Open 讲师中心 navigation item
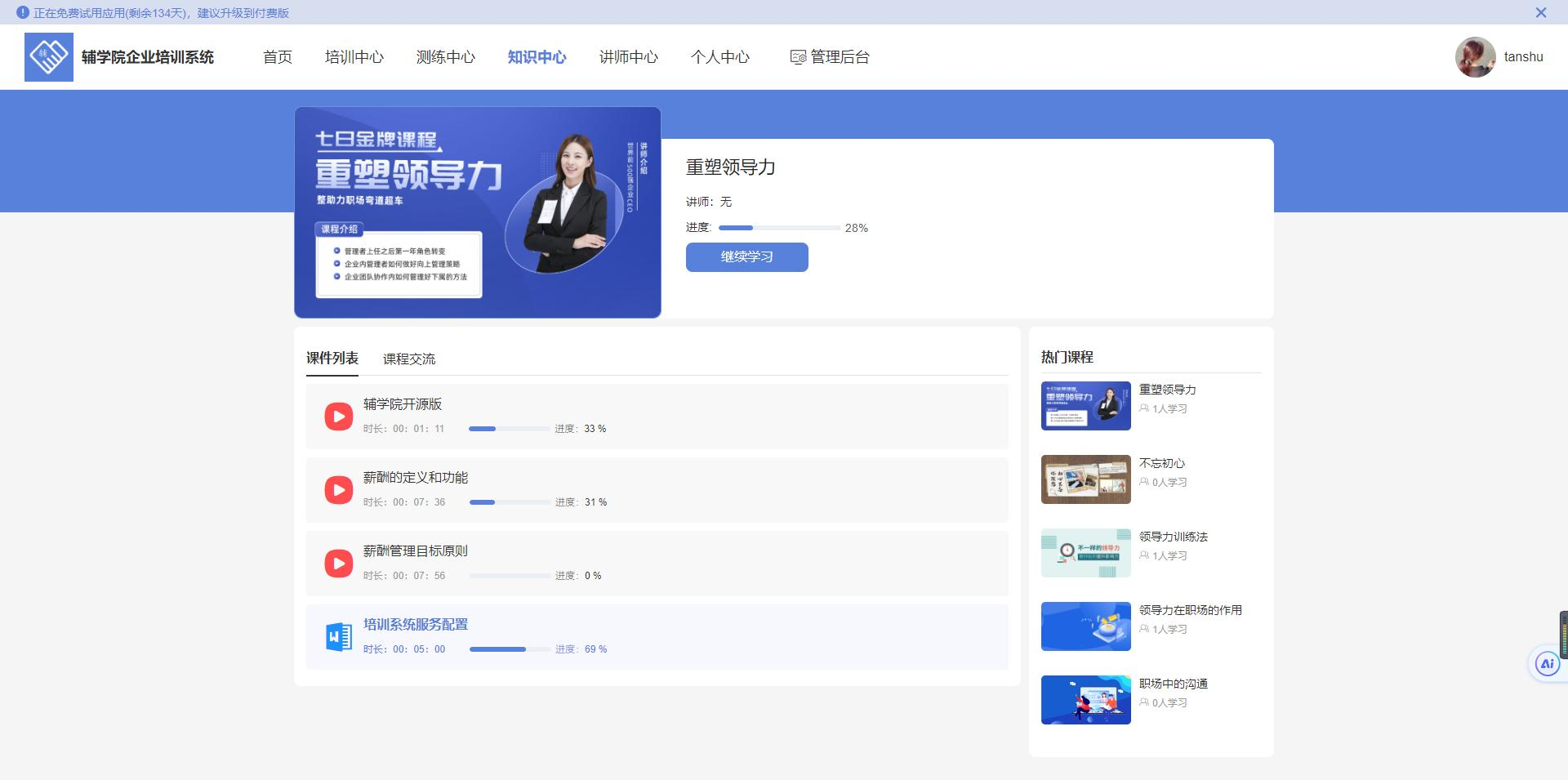The image size is (1568, 780). [x=629, y=57]
